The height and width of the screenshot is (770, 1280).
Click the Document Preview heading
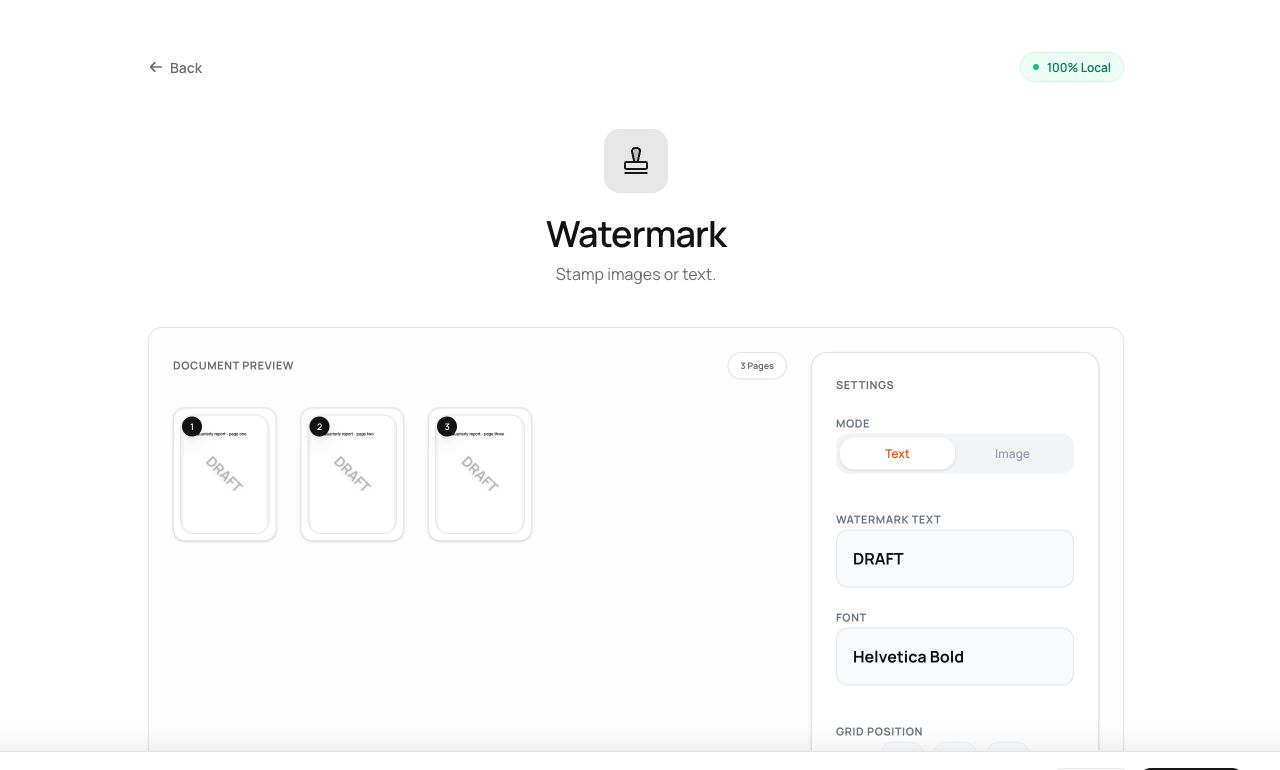(x=233, y=366)
